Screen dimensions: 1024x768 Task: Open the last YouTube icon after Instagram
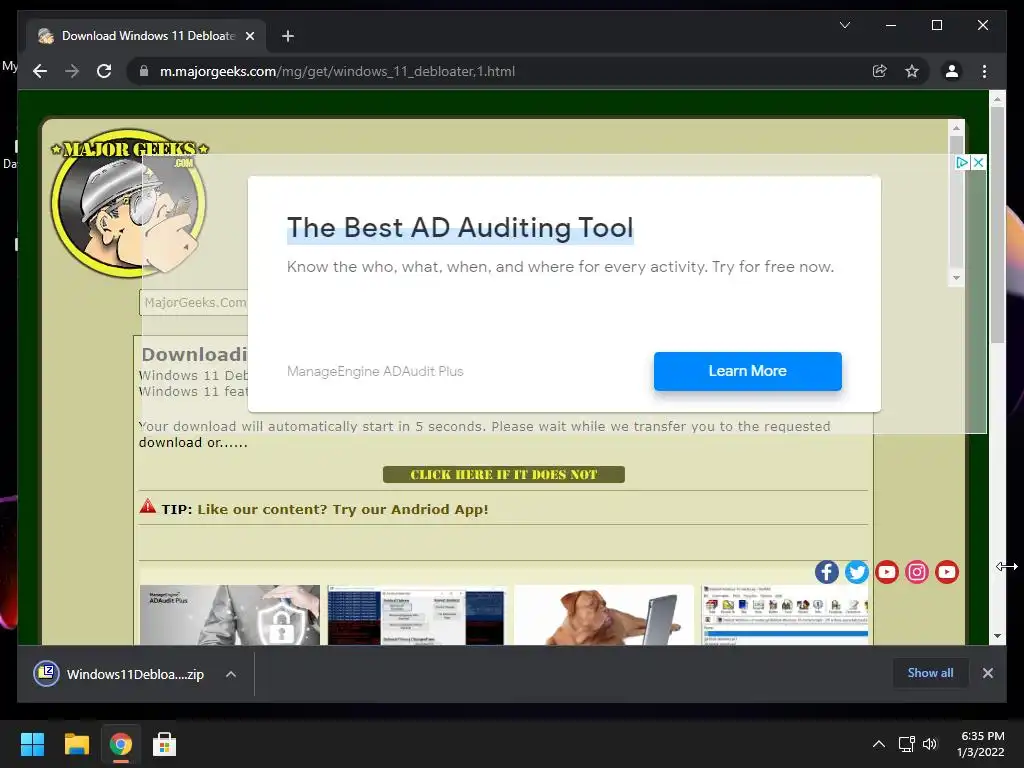click(947, 572)
